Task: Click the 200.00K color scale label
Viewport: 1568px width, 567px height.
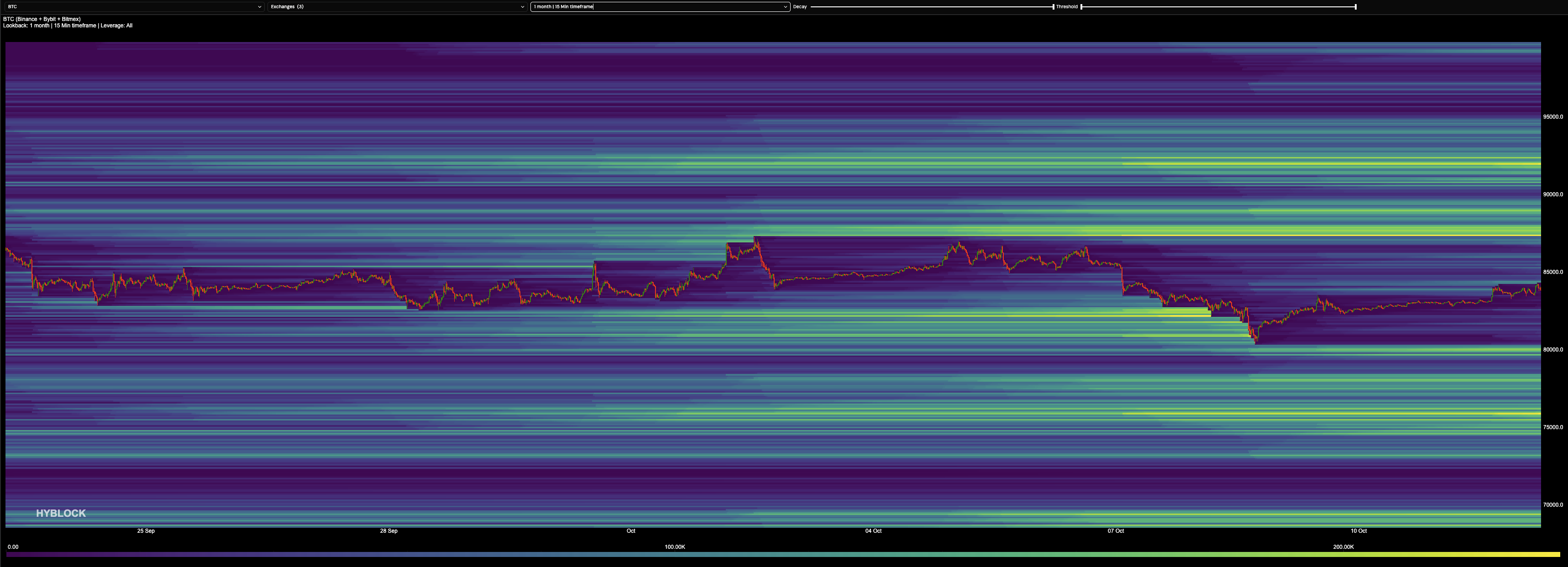Action: coord(1343,547)
